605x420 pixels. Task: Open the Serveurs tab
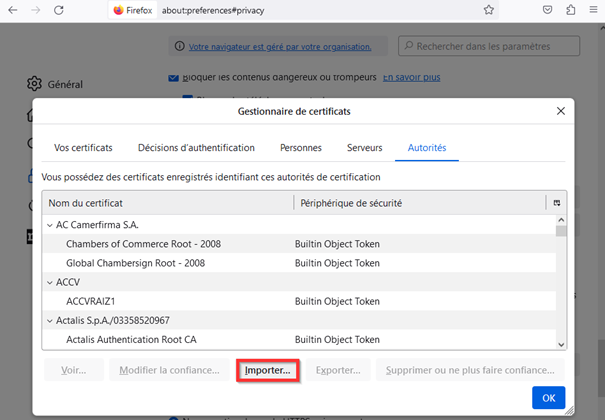point(364,148)
